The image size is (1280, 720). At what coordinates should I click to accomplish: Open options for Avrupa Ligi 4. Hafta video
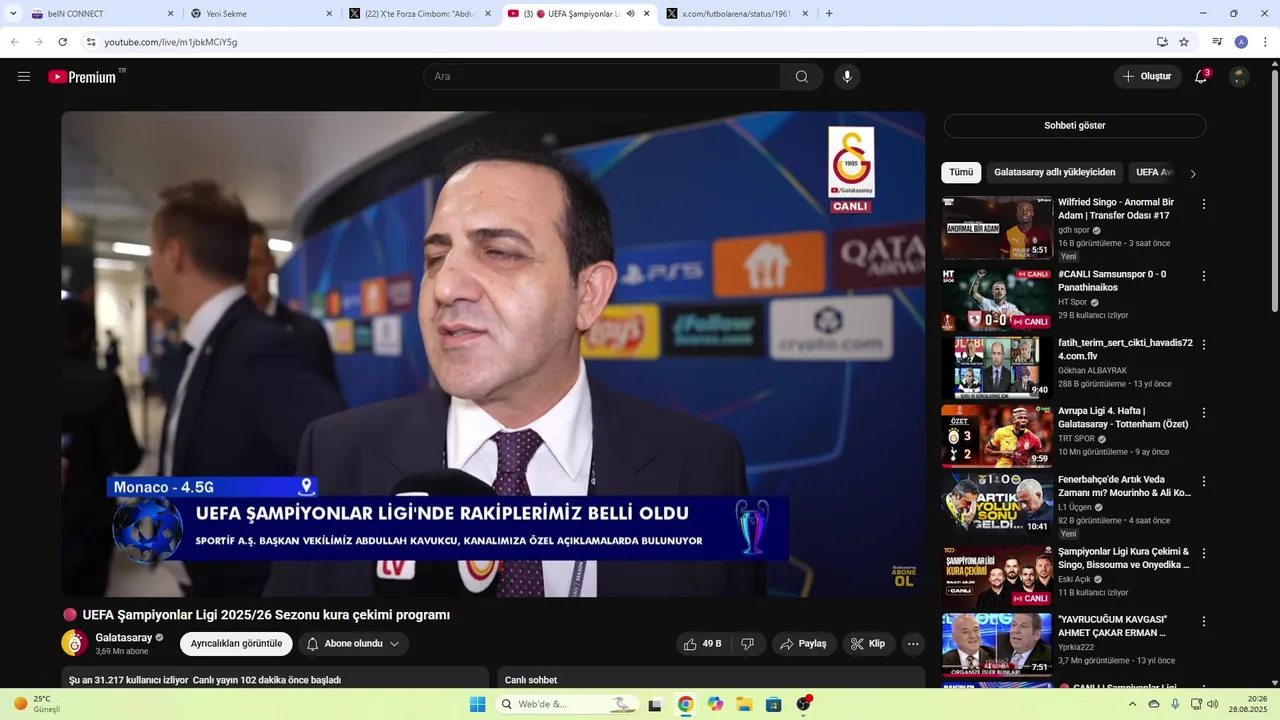1204,413
